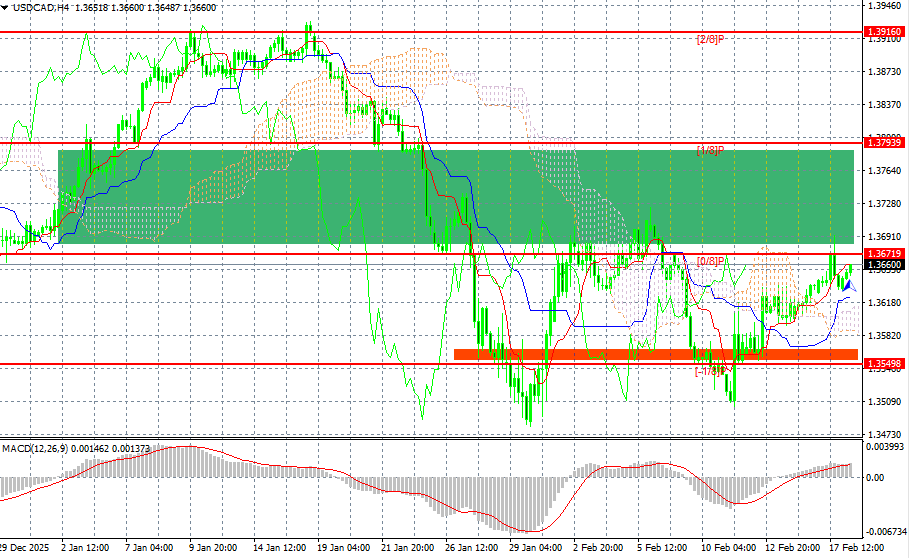Click the 1.35820 price scale value

click(884, 336)
